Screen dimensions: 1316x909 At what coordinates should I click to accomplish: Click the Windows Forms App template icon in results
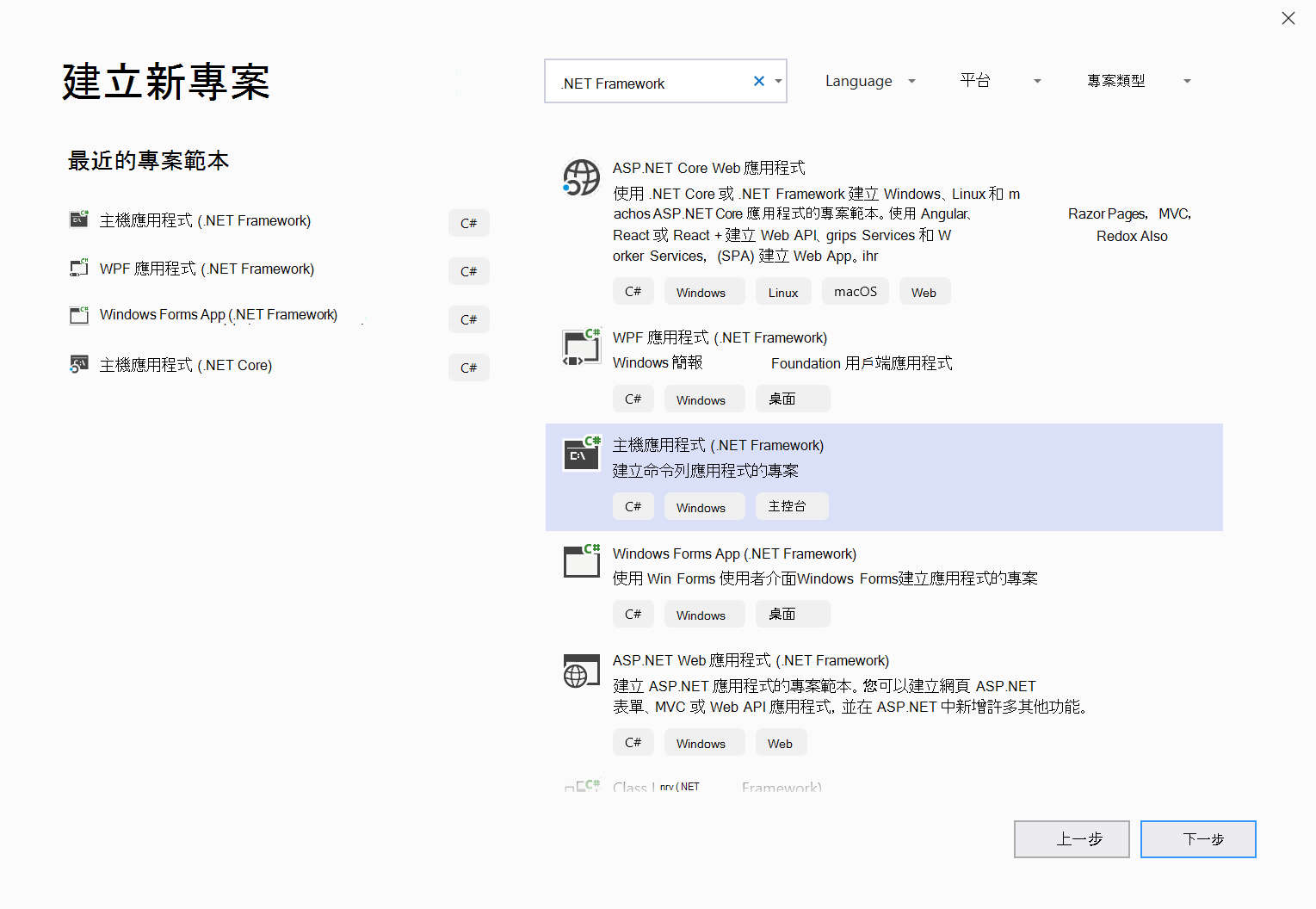[581, 561]
